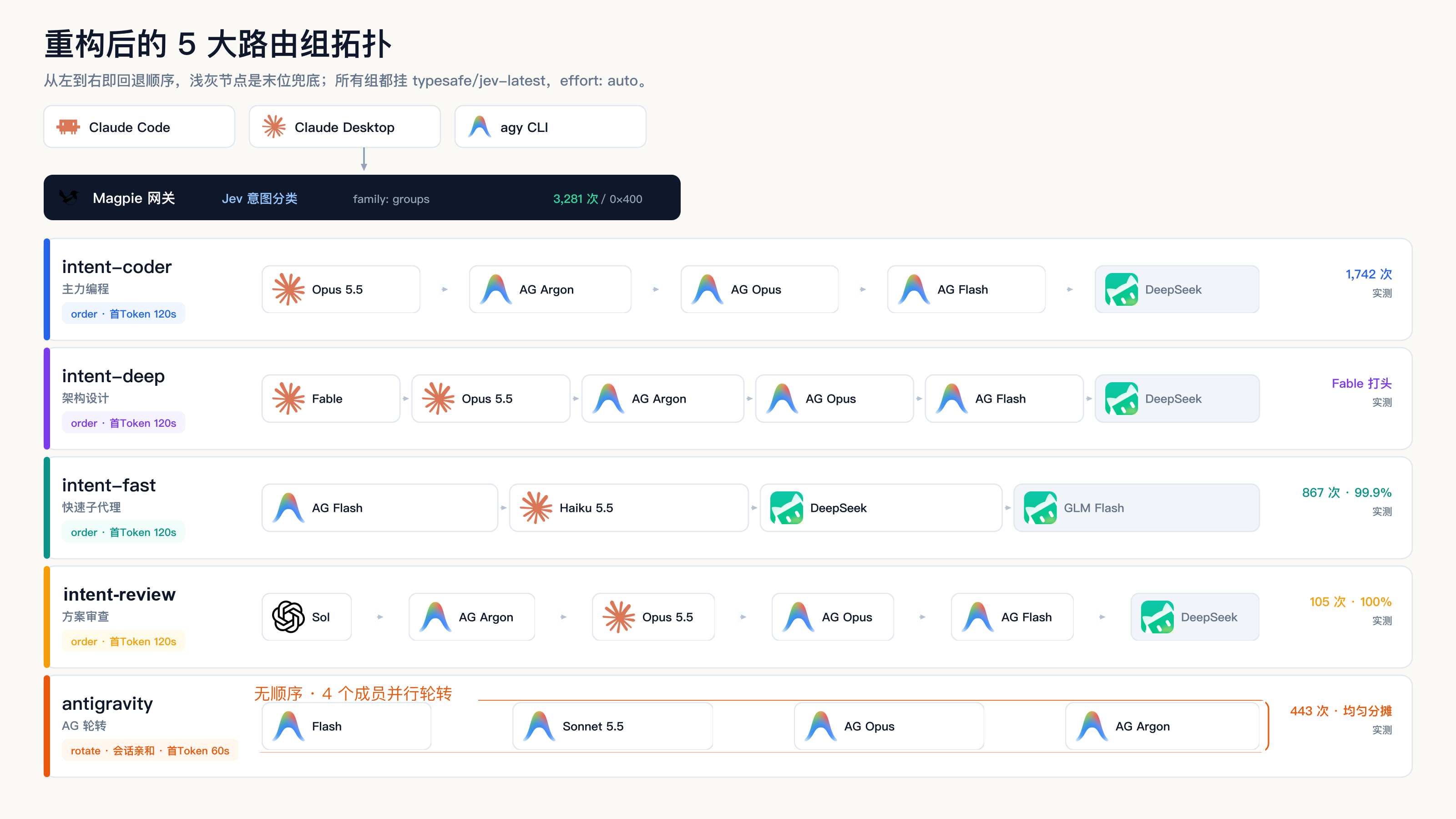
Task: Click the AG Argon node in antigravity row
Action: tap(1162, 726)
